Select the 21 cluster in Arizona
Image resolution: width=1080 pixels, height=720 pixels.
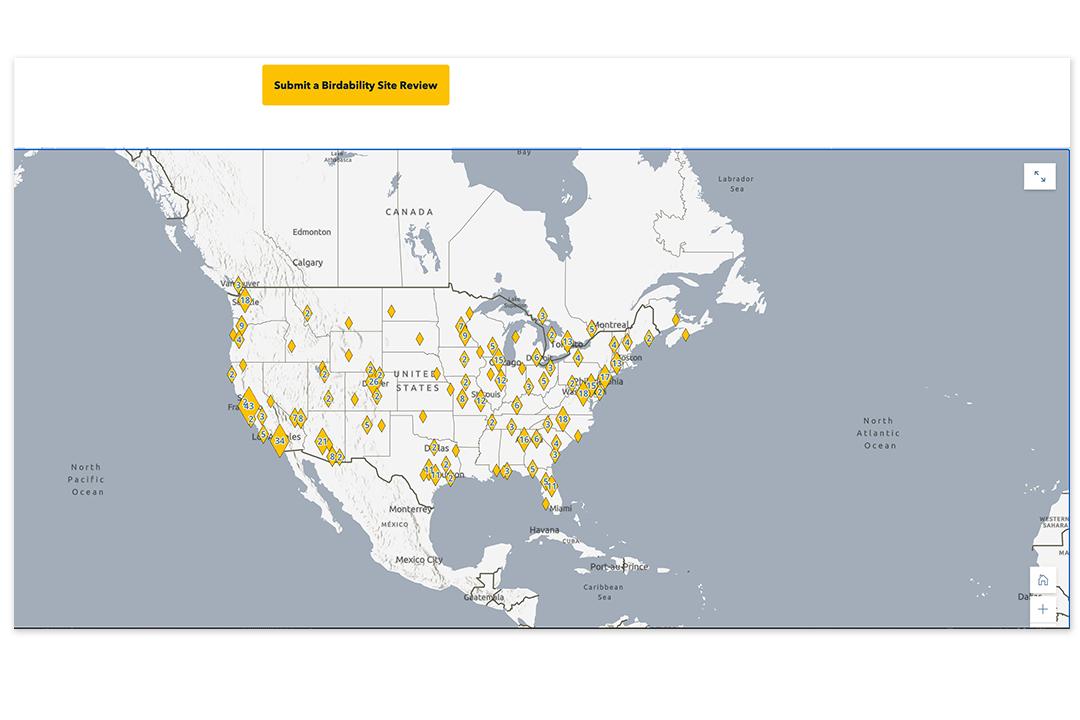click(x=322, y=440)
